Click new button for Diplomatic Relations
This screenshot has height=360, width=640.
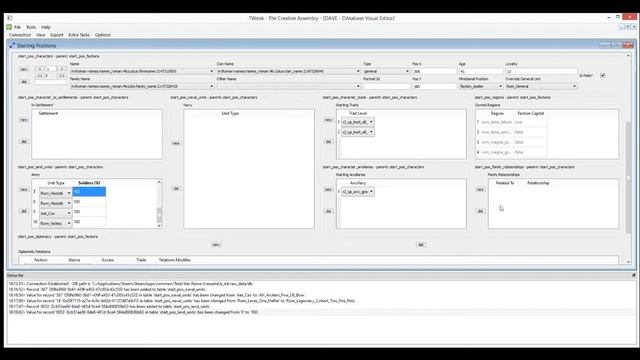click(x=216, y=245)
